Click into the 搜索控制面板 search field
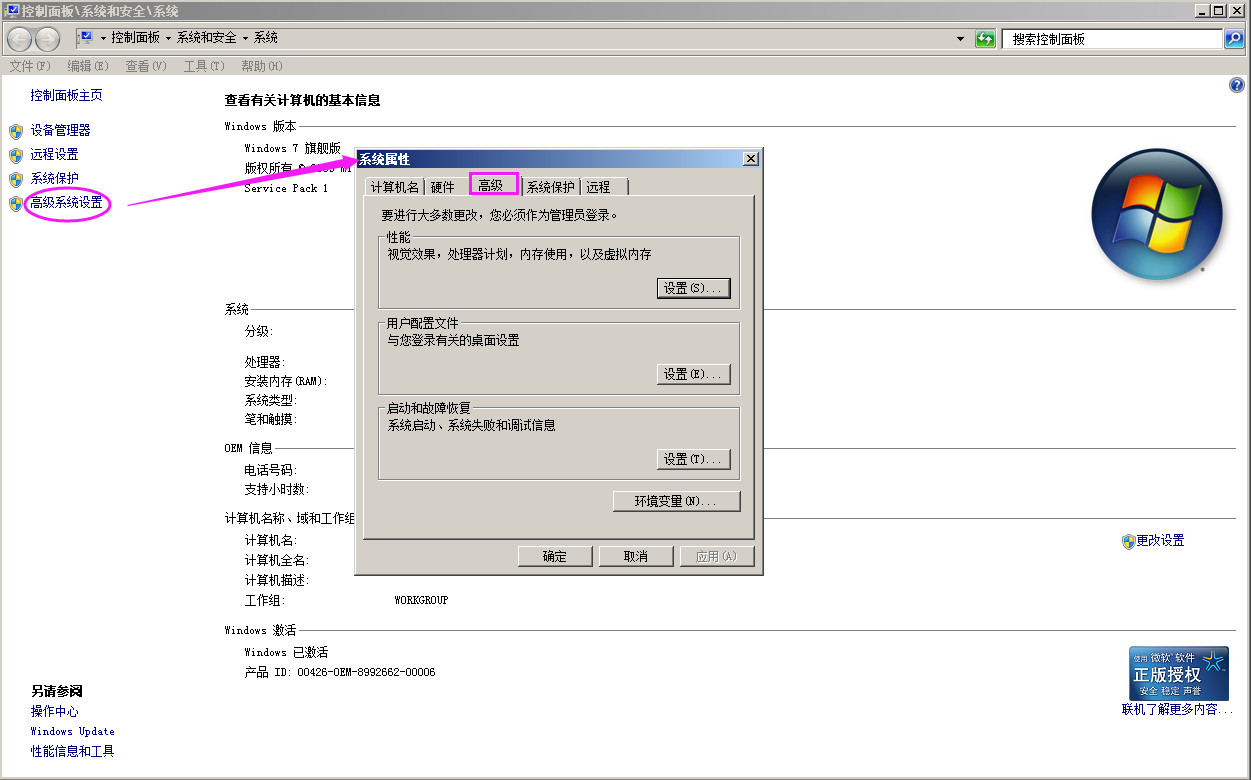This screenshot has width=1251, height=780. [x=1113, y=39]
